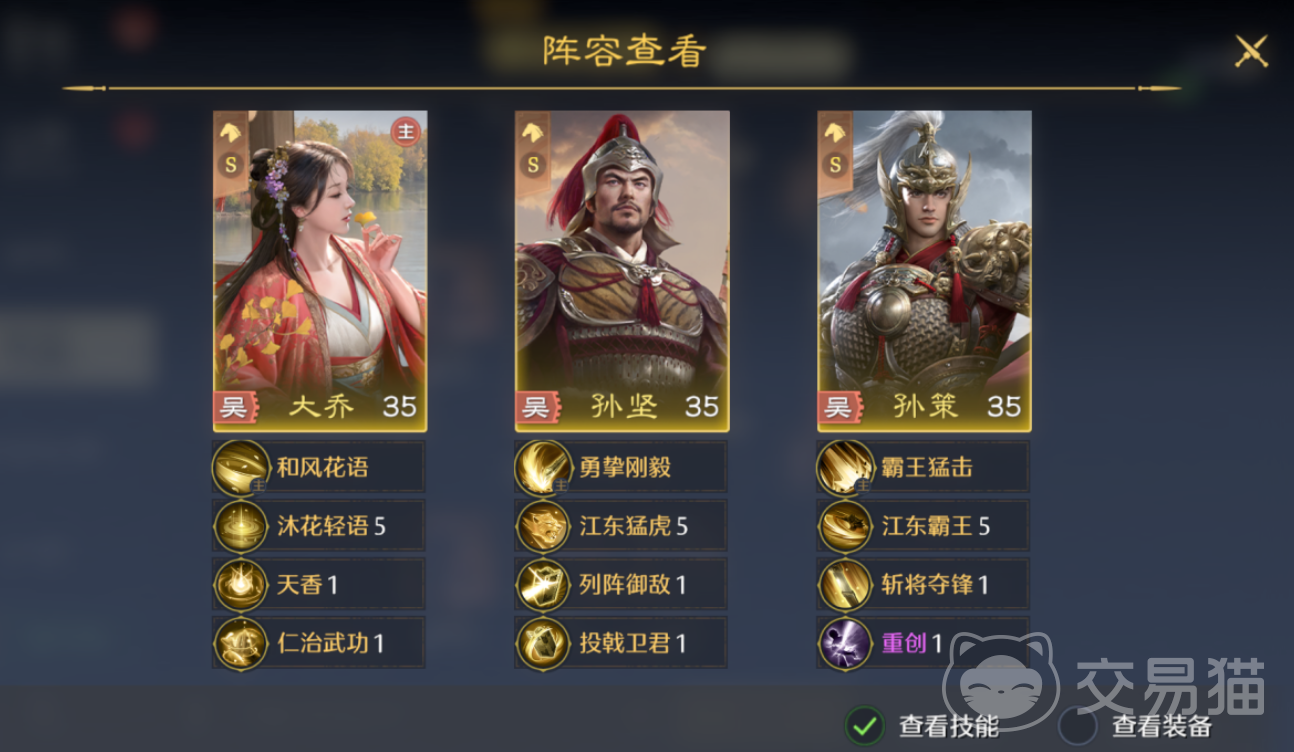Open the 孙策 hero card
The width and height of the screenshot is (1294, 752).
point(925,271)
